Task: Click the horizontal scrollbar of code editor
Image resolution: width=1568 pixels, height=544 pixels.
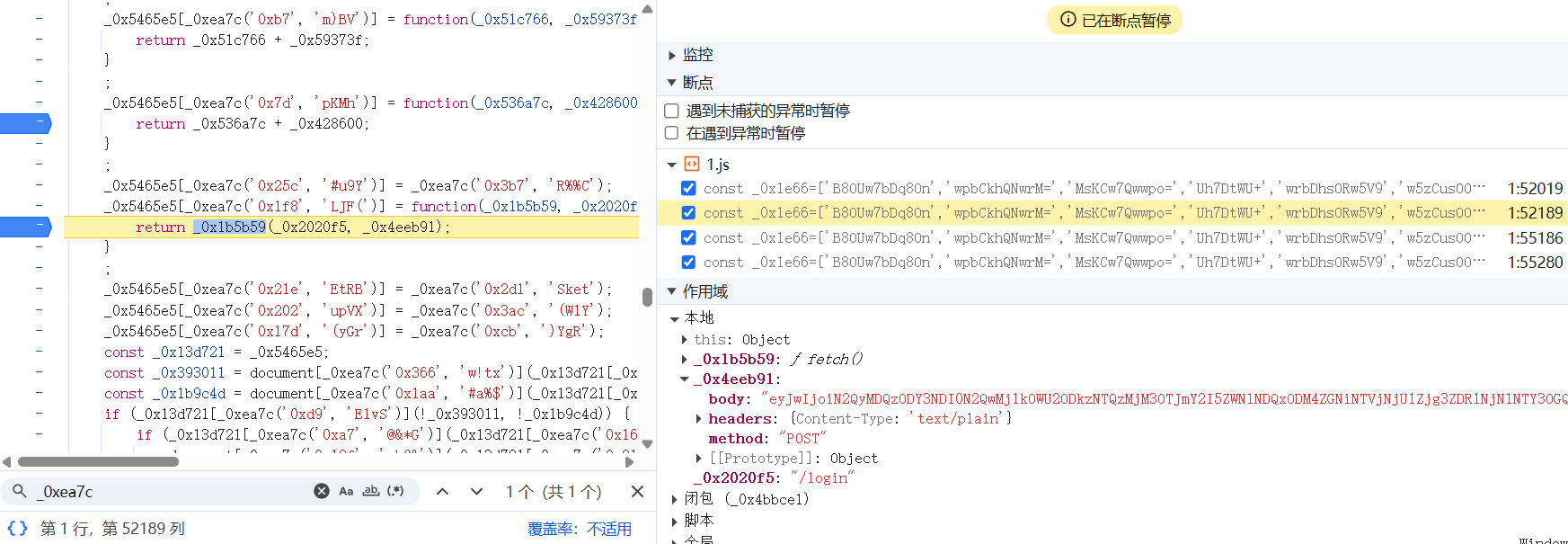Action: click(99, 461)
